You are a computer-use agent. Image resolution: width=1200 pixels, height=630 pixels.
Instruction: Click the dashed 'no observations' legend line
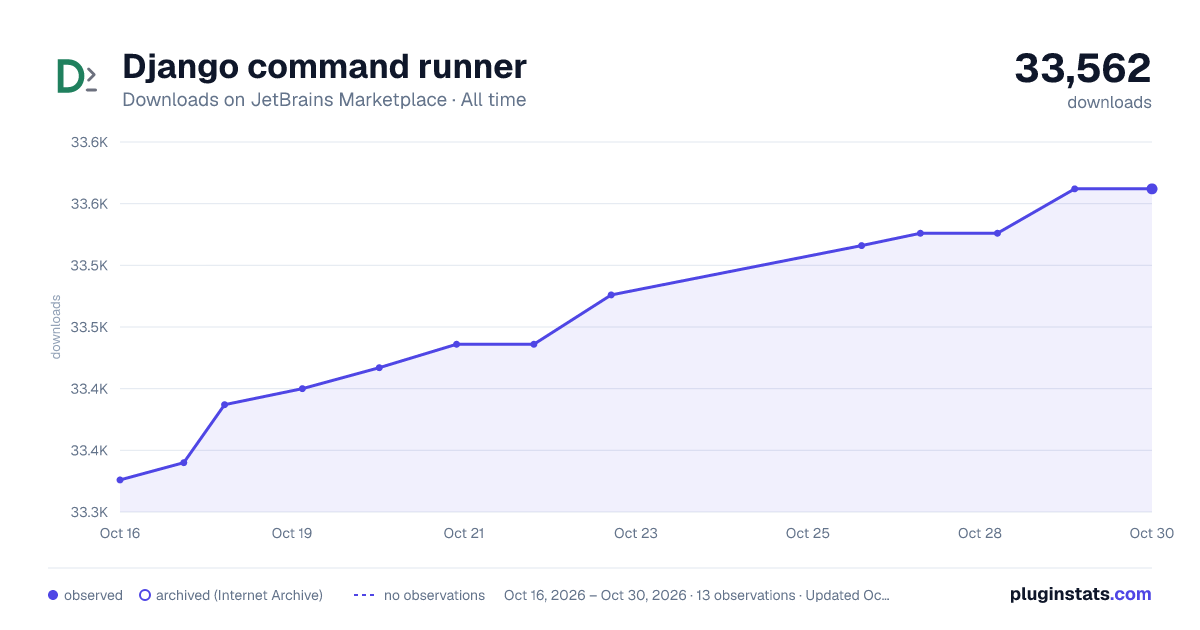pos(364,595)
